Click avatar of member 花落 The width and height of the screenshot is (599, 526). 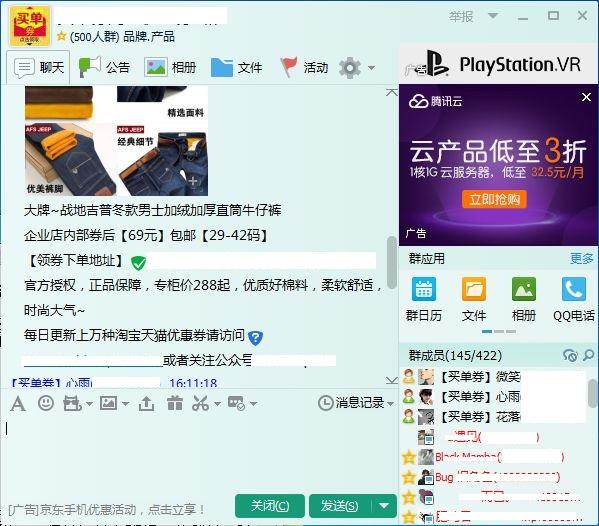click(x=426, y=417)
